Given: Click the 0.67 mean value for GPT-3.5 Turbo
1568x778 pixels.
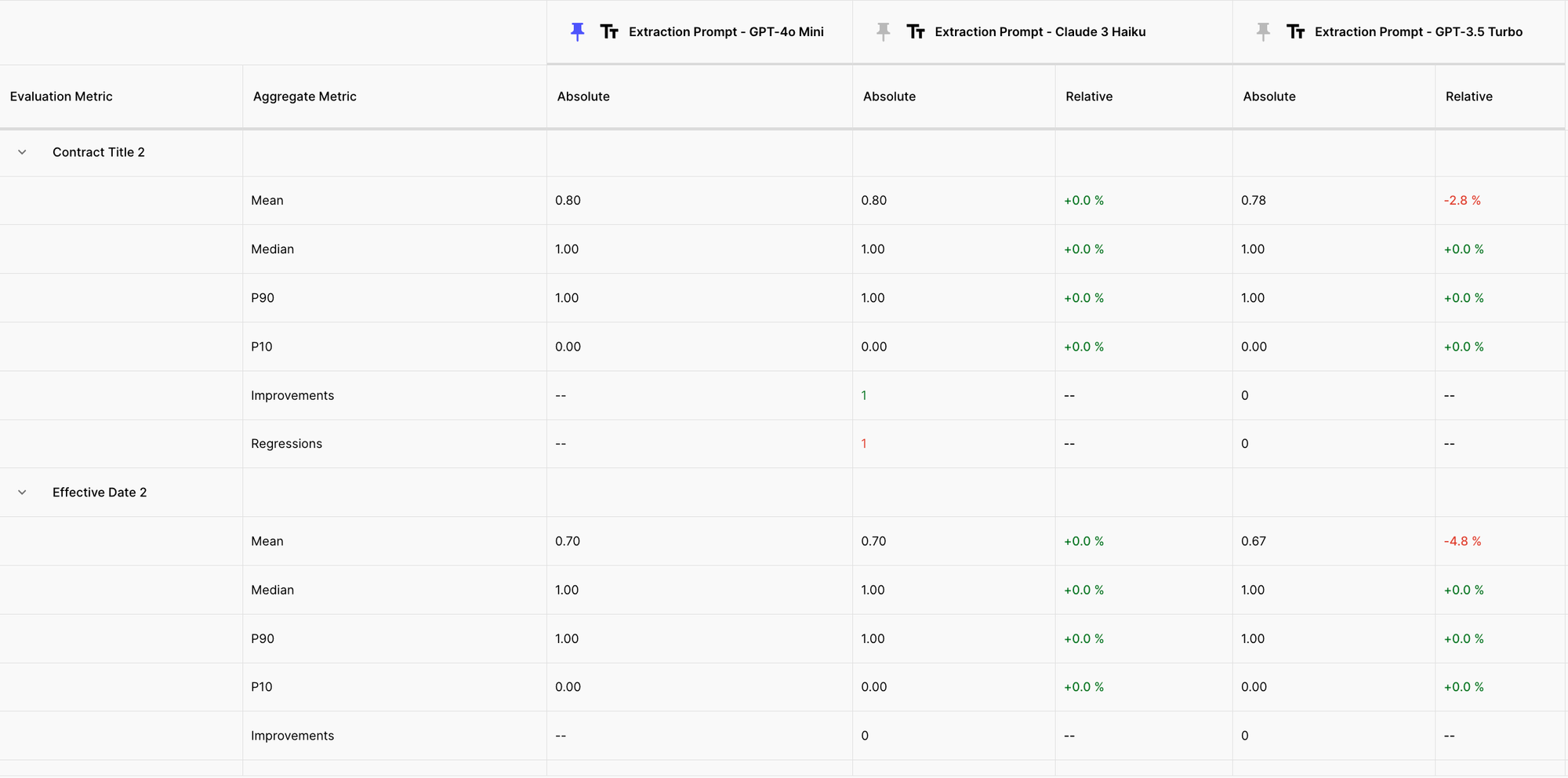Looking at the screenshot, I should pos(1254,541).
